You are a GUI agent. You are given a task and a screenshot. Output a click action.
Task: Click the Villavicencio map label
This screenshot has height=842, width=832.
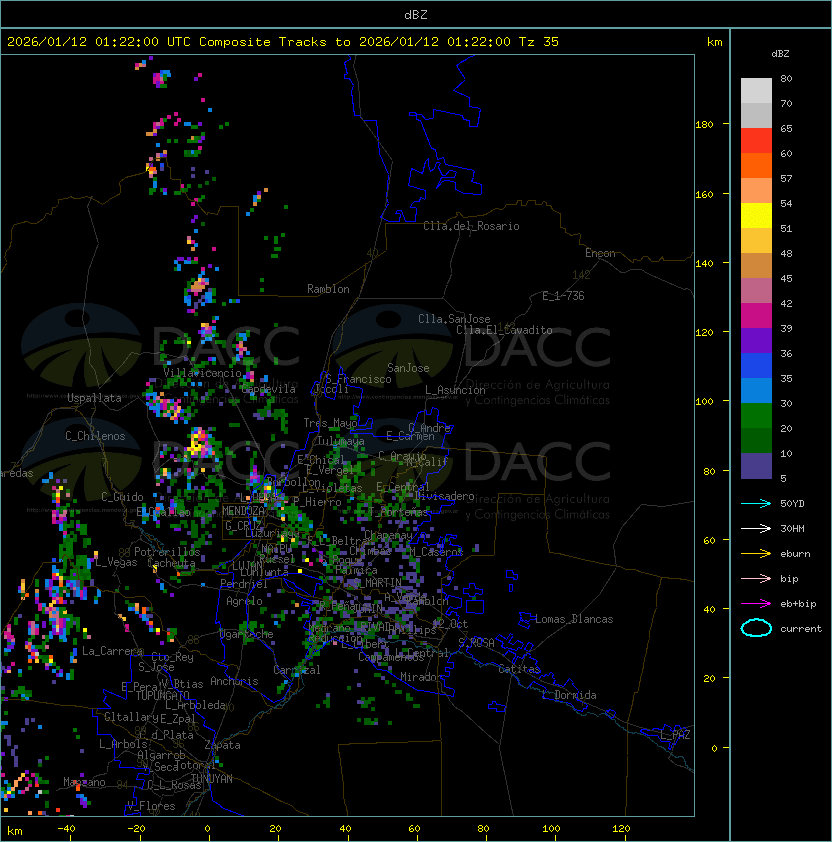203,373
